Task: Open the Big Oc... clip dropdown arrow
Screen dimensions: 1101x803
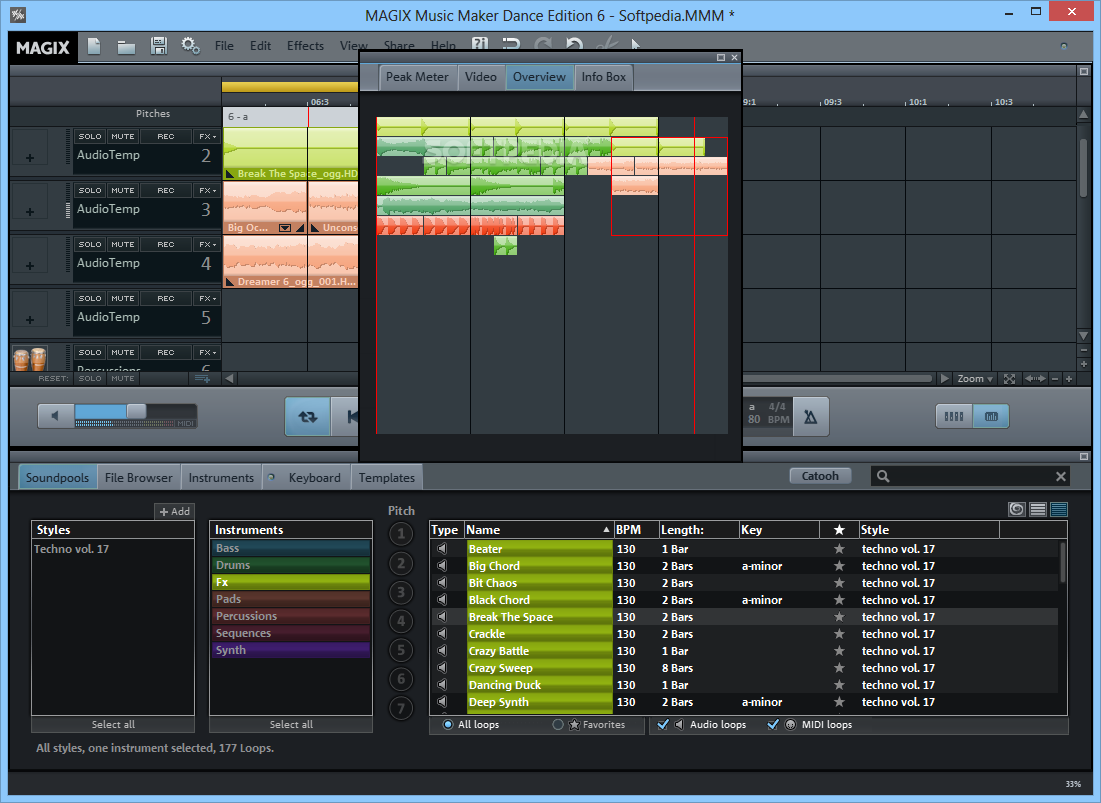Action: pos(284,227)
